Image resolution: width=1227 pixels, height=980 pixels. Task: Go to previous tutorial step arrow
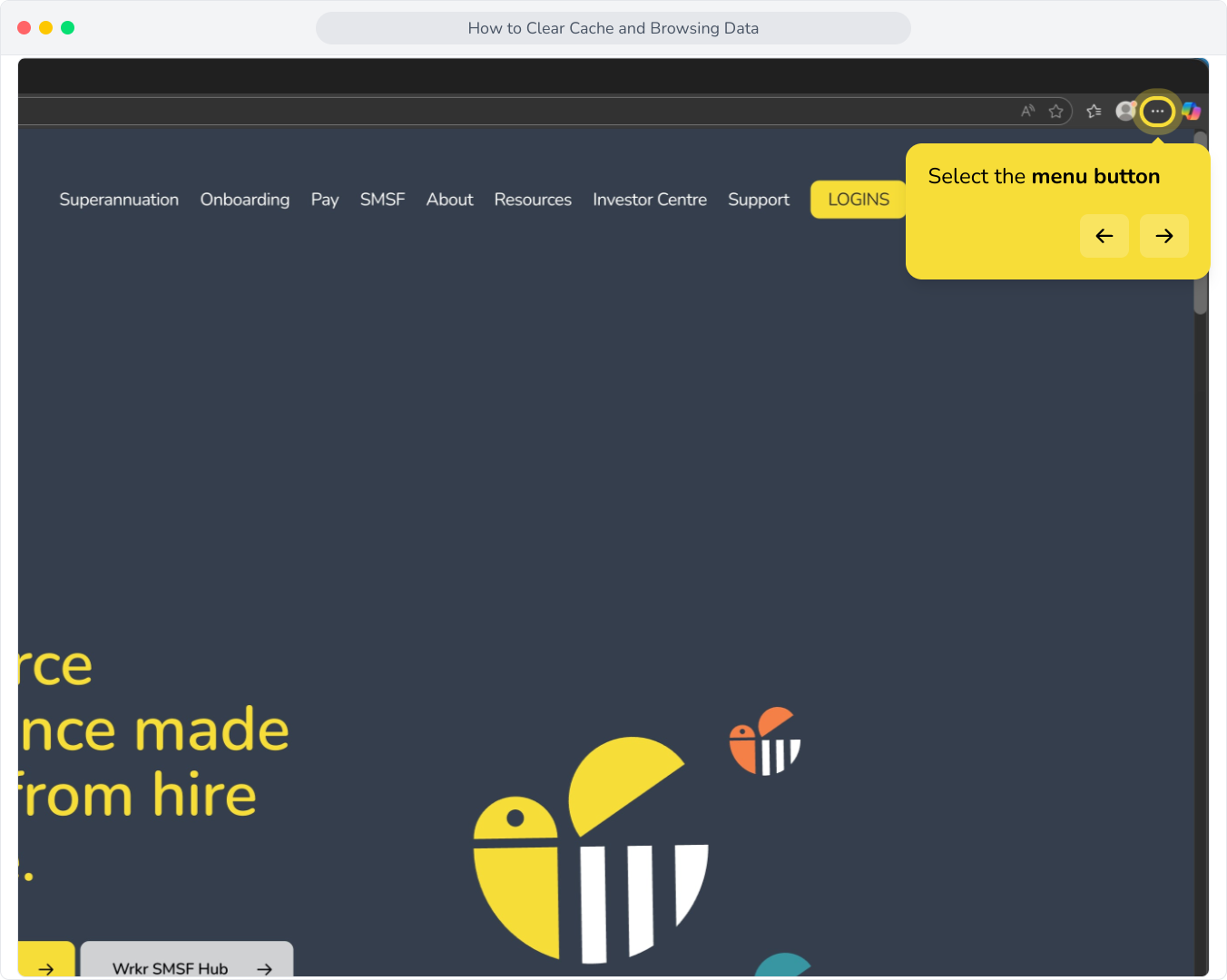pyautogui.click(x=1104, y=236)
